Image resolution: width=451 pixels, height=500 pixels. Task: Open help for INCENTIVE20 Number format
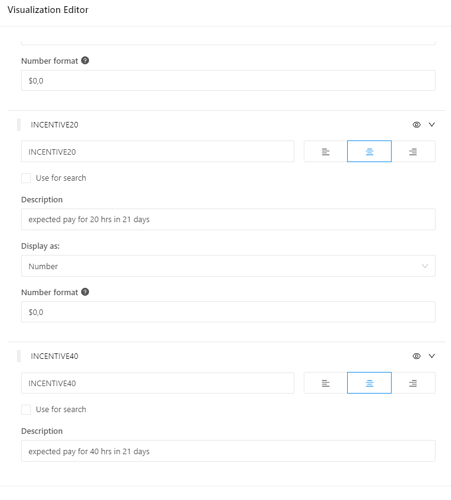click(x=85, y=292)
